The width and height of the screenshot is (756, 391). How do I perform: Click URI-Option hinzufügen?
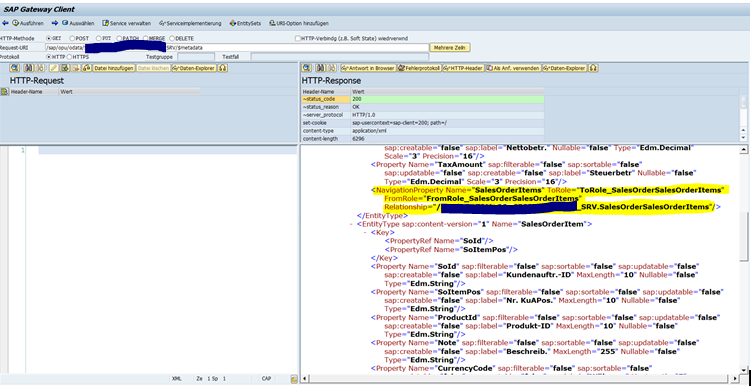(x=299, y=23)
